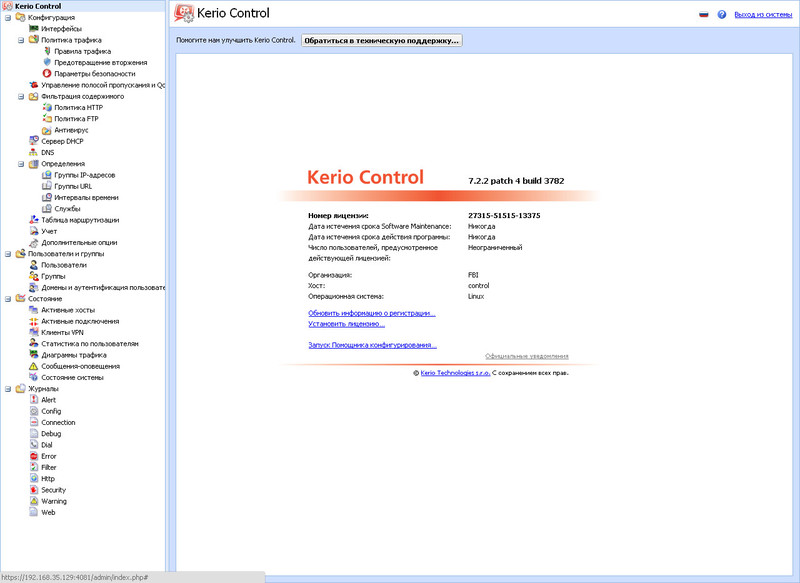Viewport: 800px width, 583px height.
Task: Select Группы under Пользователи и группы
Action: point(53,276)
